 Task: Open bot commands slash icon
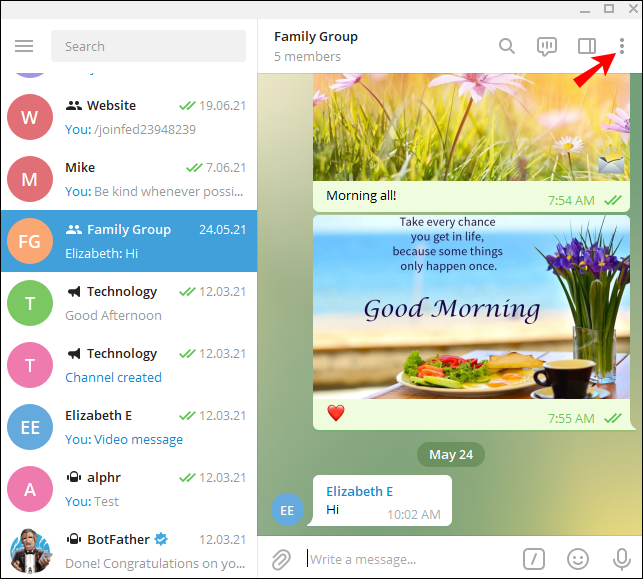pyautogui.click(x=534, y=559)
